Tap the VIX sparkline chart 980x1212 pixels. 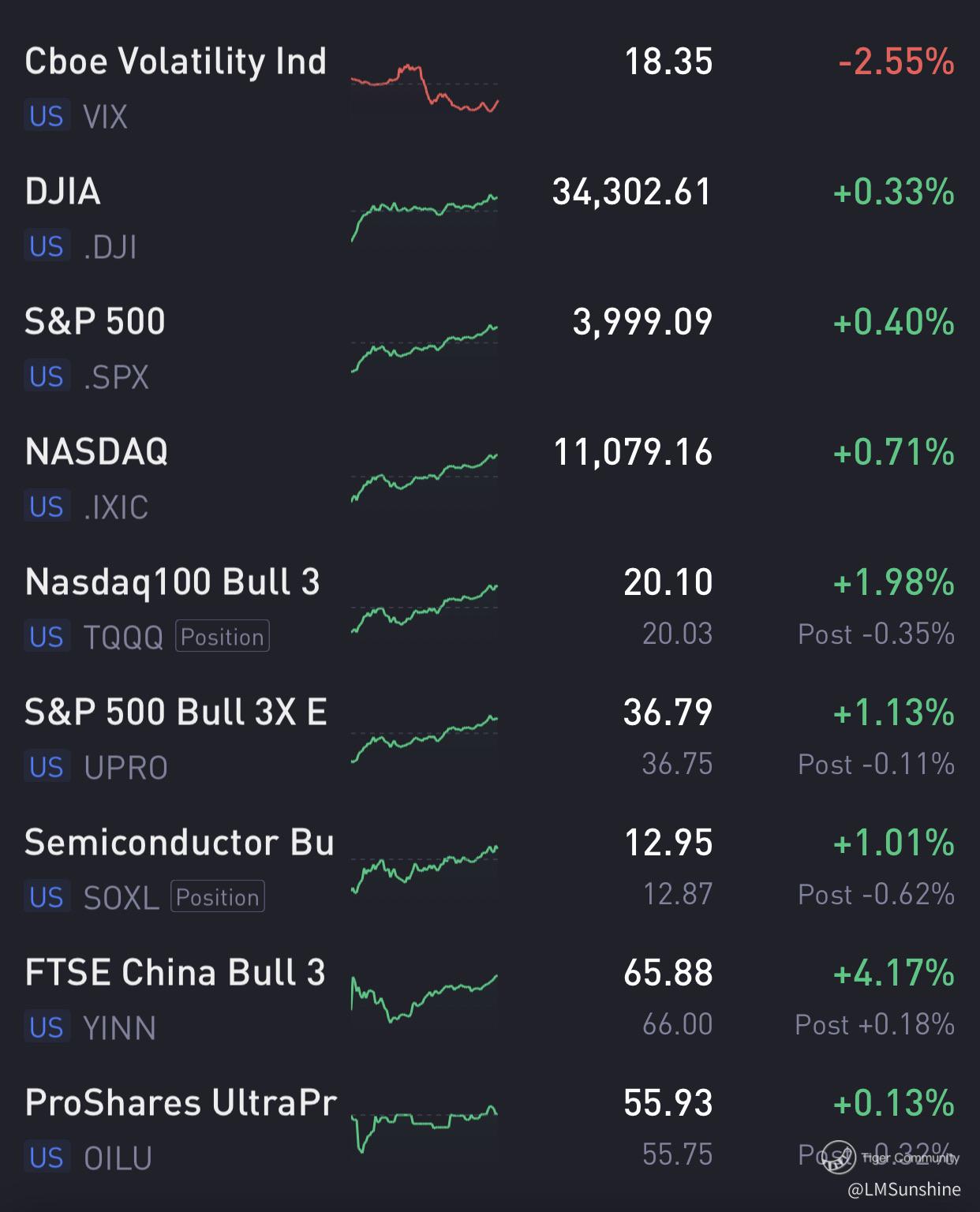[425, 88]
